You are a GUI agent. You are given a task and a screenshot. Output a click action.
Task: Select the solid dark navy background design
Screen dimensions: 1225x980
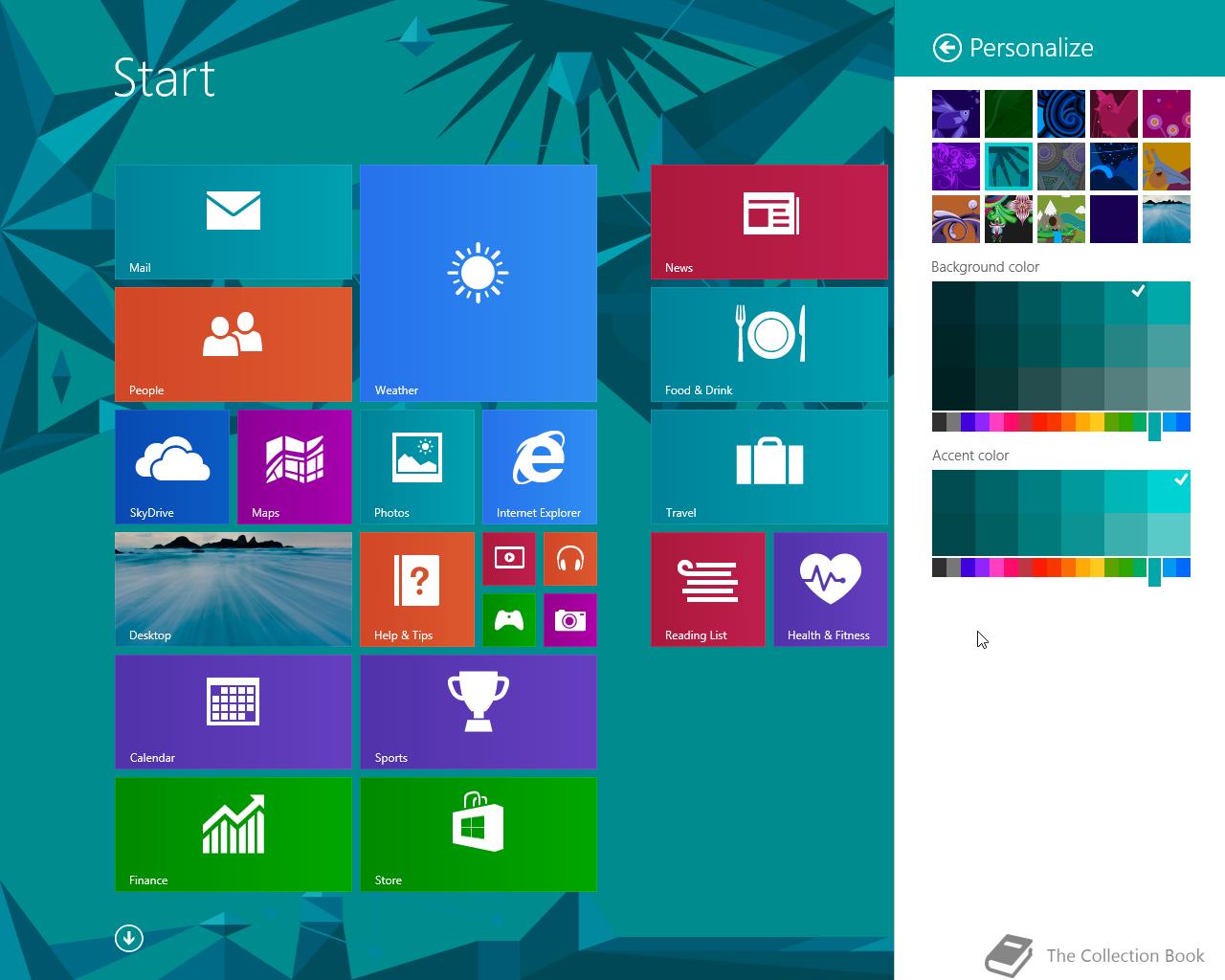(1114, 219)
